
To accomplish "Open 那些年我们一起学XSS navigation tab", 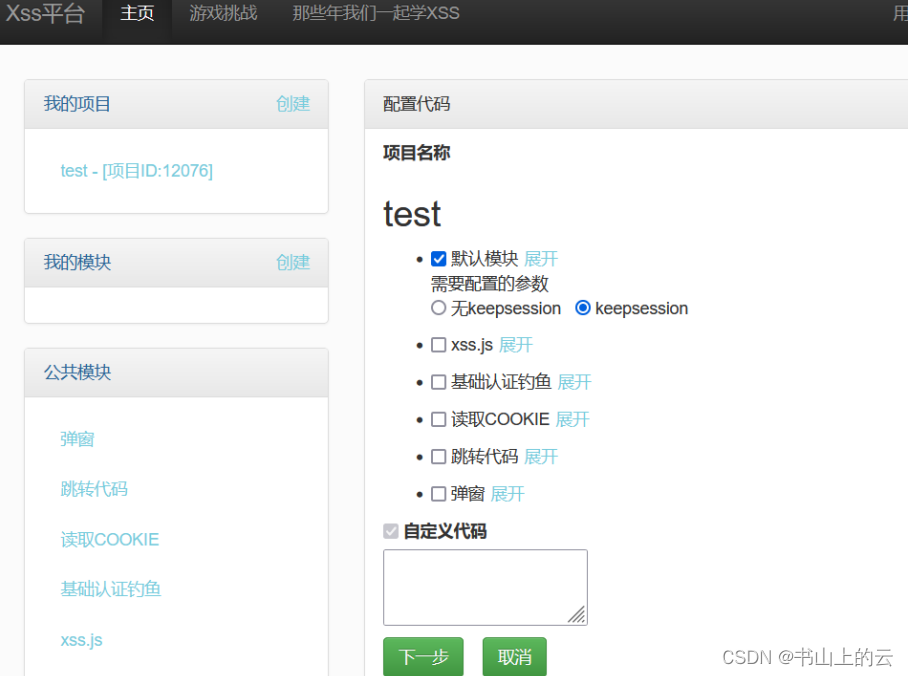I will click(376, 13).
